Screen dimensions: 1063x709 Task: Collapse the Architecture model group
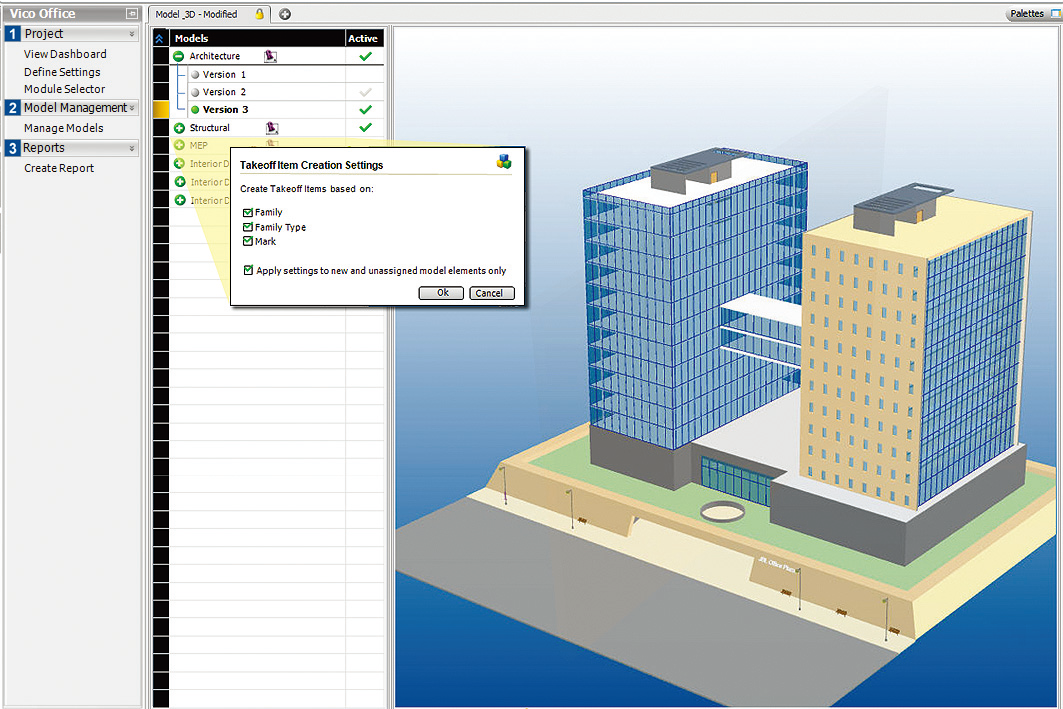[x=178, y=56]
